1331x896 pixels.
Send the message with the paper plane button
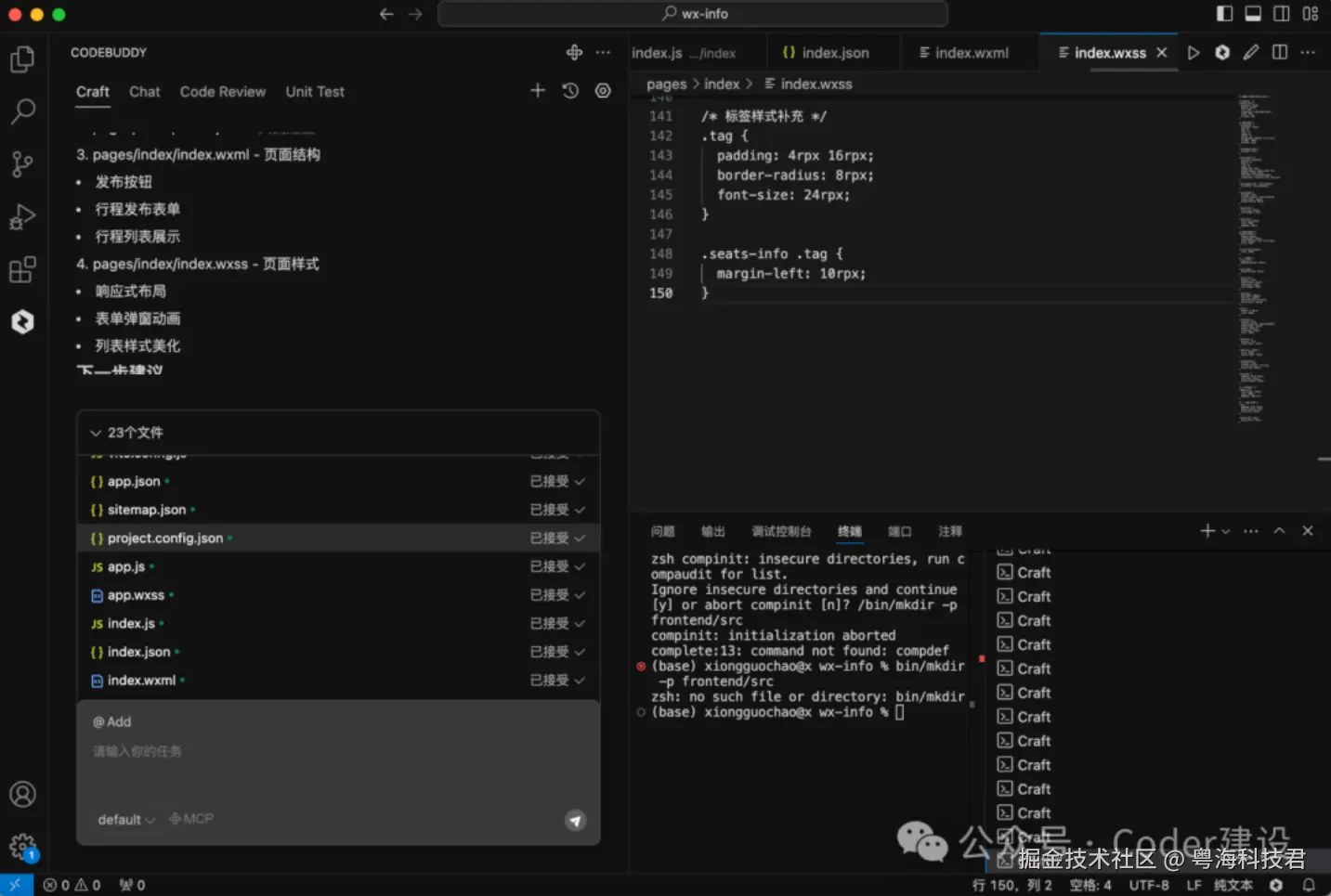(576, 820)
